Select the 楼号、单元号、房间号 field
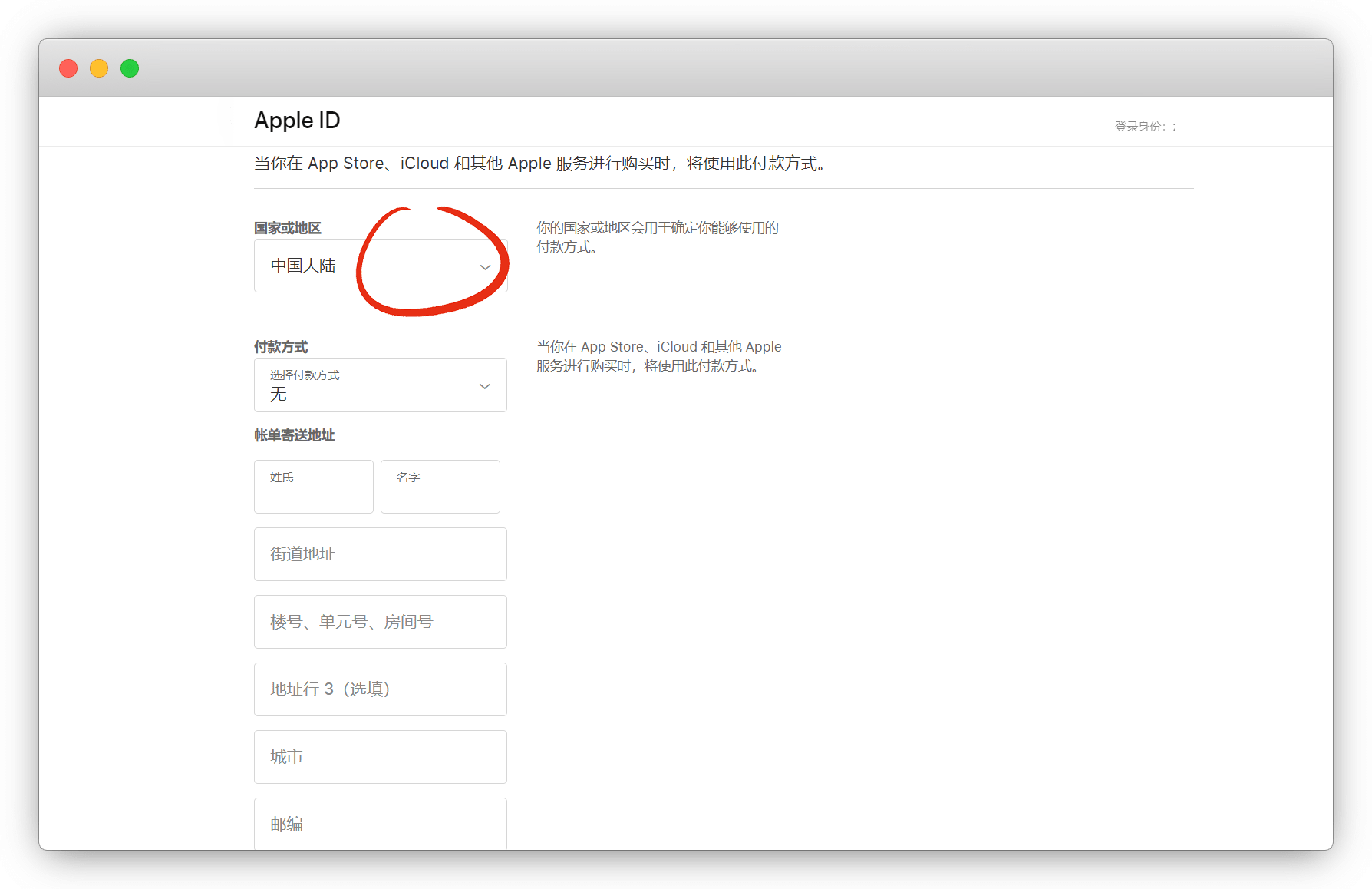This screenshot has width=1372, height=889. (x=381, y=622)
